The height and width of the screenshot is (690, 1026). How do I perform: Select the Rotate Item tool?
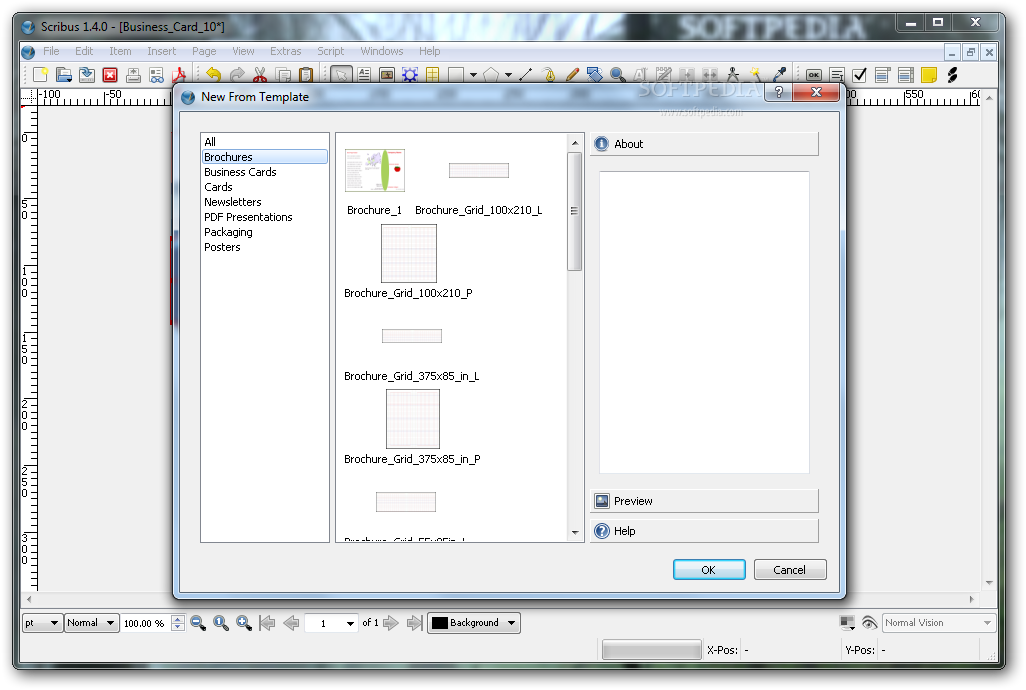(595, 75)
